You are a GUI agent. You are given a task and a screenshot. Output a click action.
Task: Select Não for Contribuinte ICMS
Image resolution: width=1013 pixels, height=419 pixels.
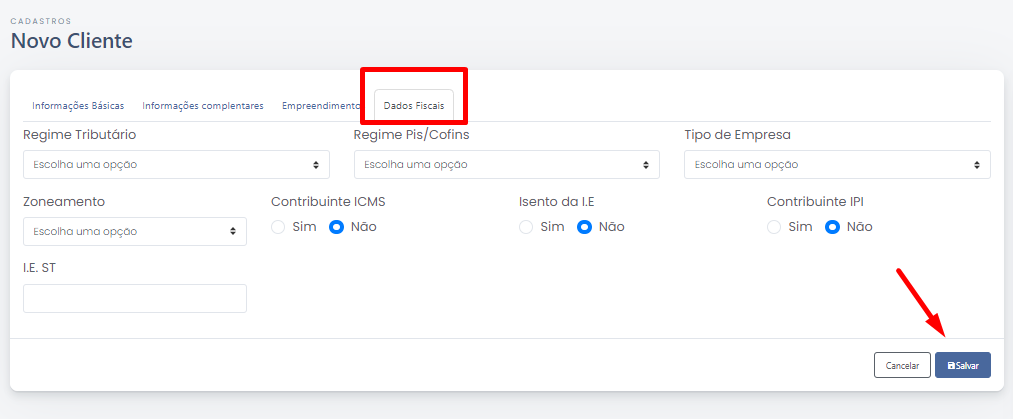[x=336, y=227]
